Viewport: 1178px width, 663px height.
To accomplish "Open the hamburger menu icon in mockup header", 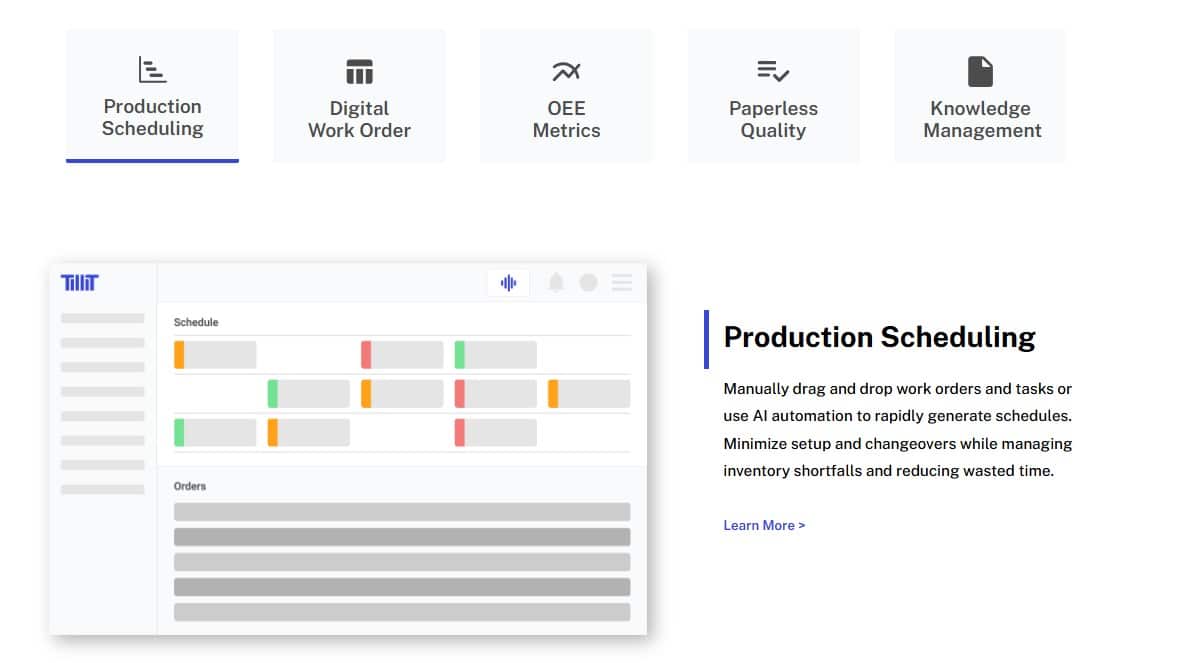I will 622,283.
